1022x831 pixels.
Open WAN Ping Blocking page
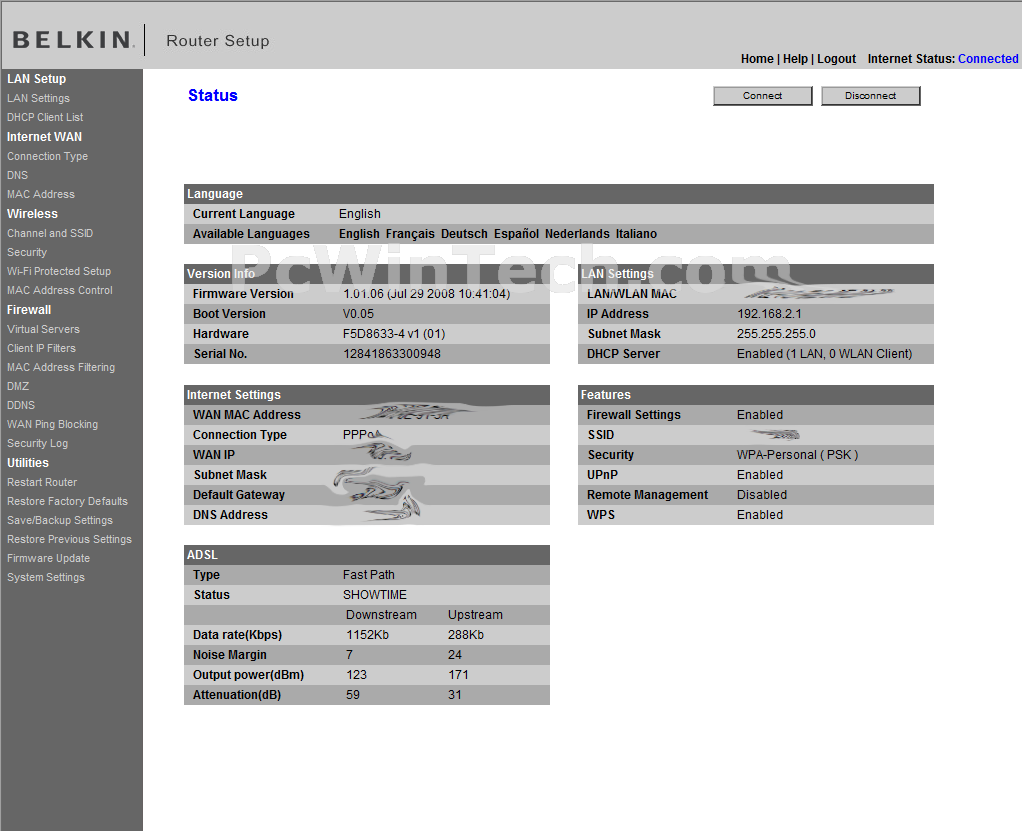click(53, 424)
